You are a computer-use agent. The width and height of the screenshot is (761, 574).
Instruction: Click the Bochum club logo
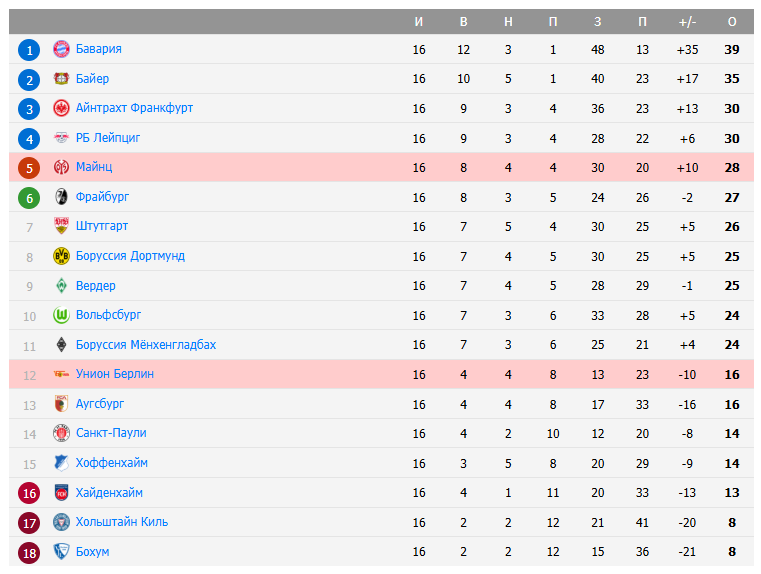click(x=61, y=552)
